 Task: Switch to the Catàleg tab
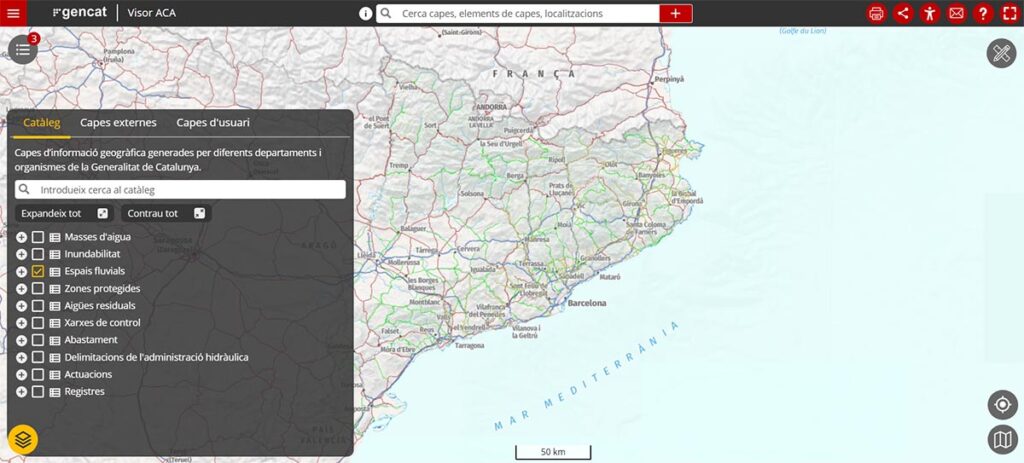tap(42, 123)
